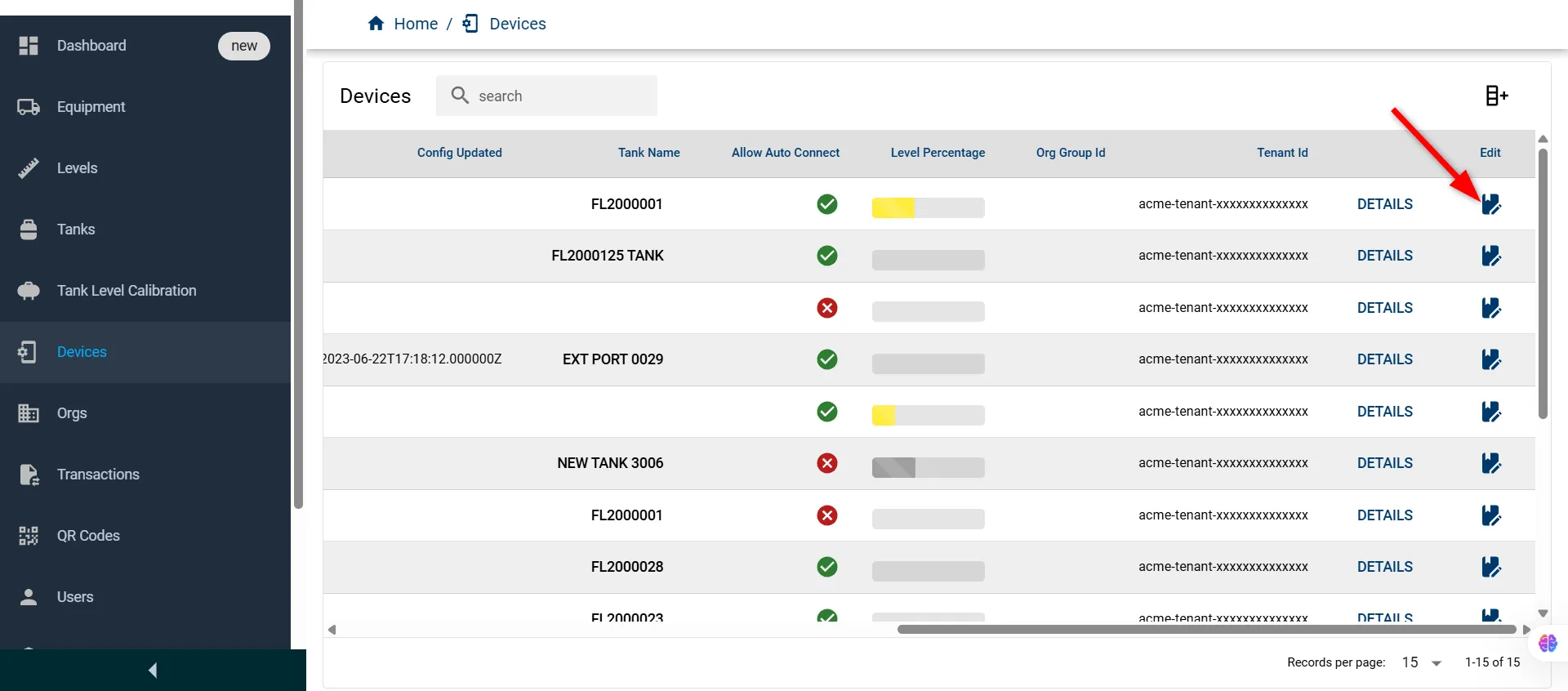The image size is (1568, 691).
Task: Click the table horizontal scrollbar
Action: point(1207,630)
